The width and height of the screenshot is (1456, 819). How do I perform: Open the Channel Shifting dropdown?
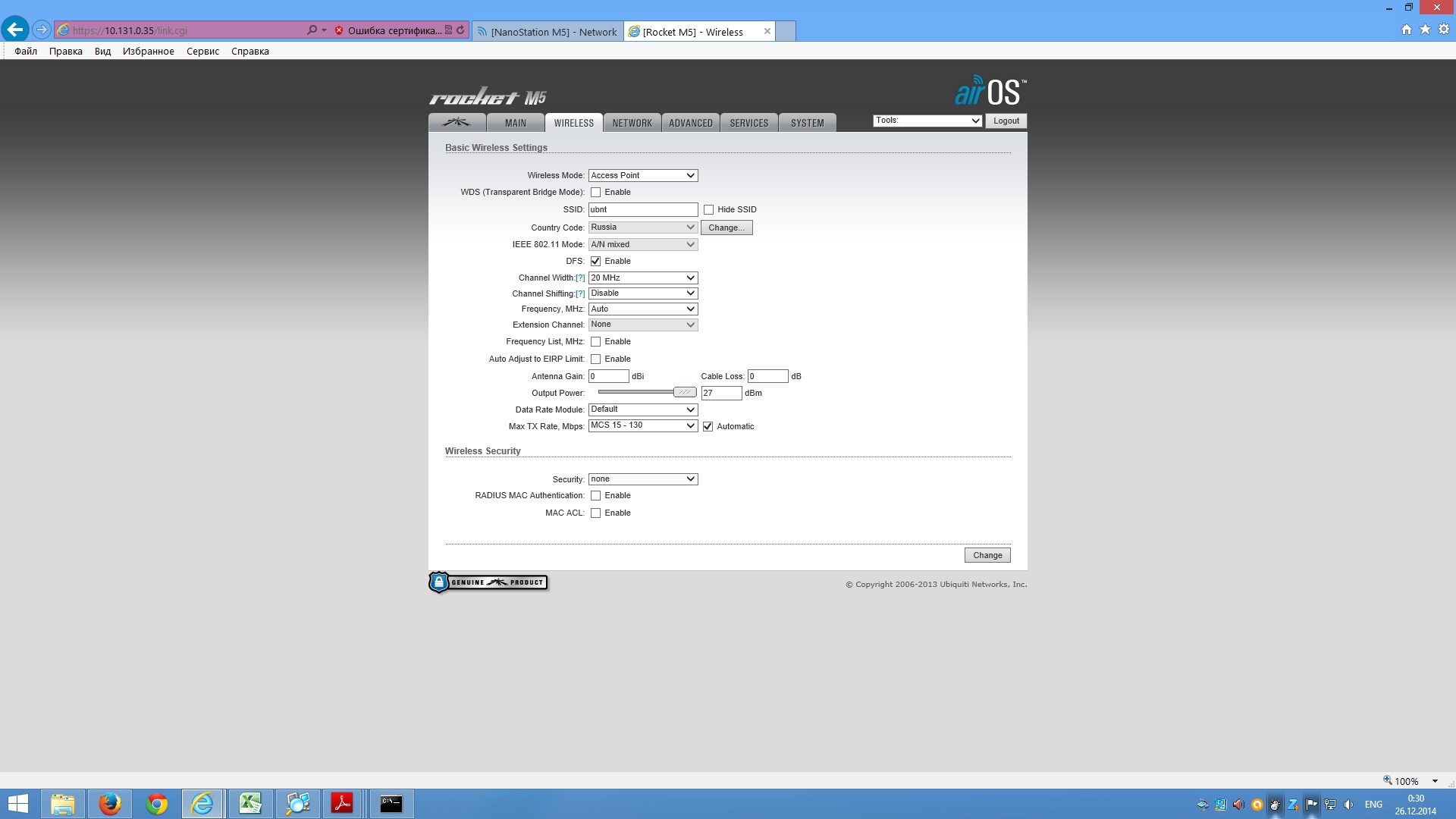643,293
